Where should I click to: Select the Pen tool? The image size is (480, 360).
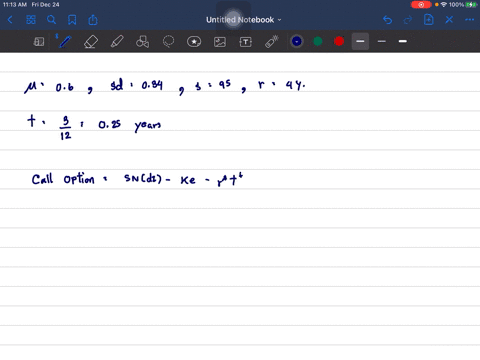coord(65,42)
